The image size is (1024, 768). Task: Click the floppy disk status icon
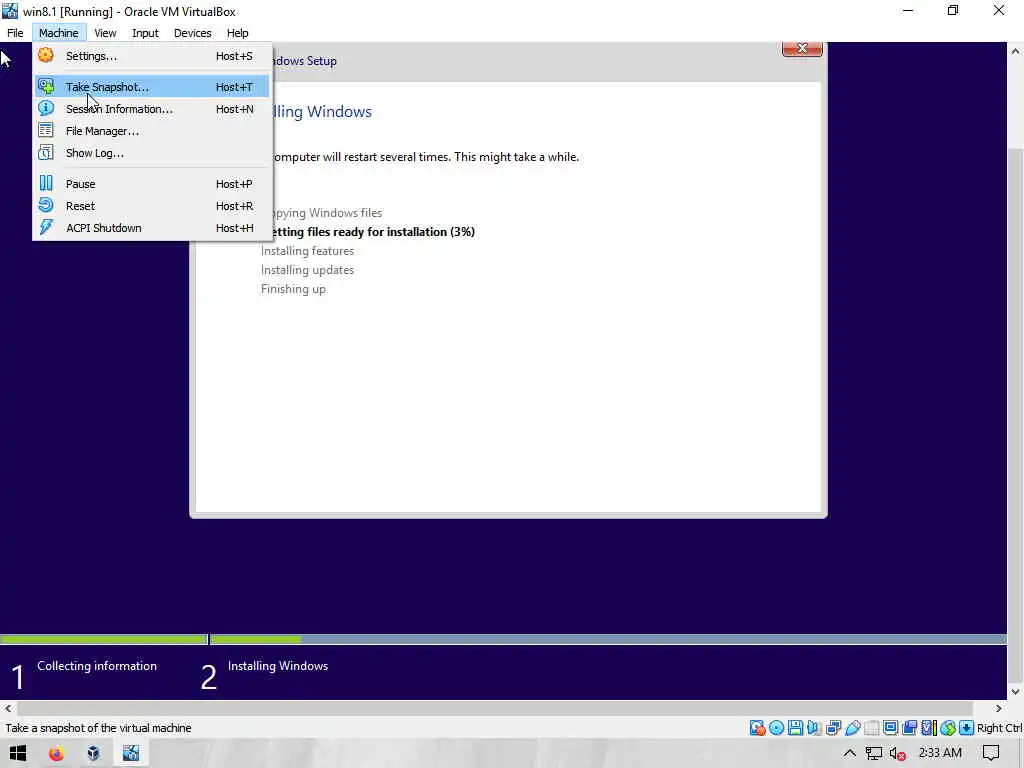pos(795,728)
